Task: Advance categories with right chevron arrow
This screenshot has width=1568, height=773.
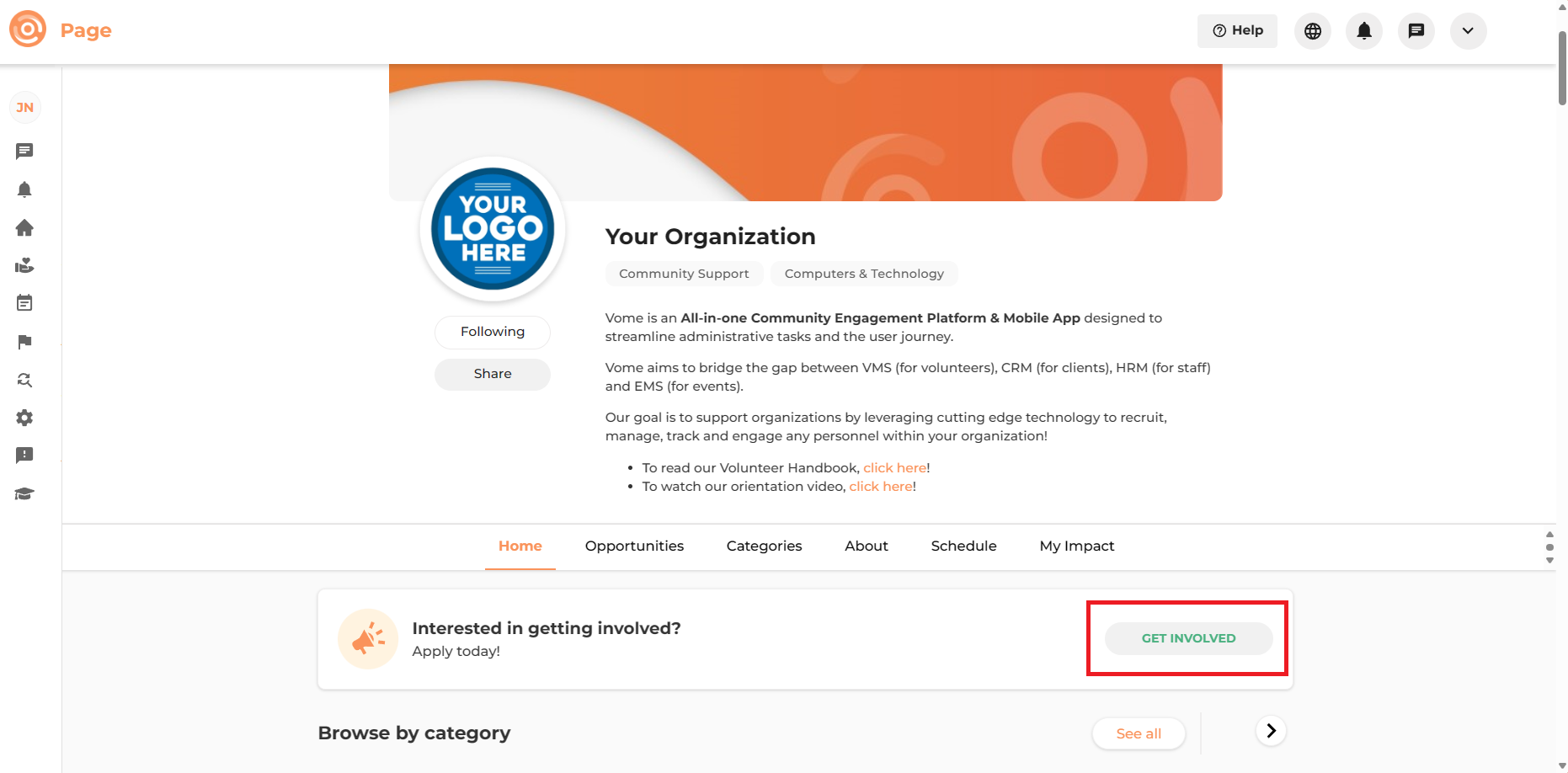Action: click(x=1271, y=731)
